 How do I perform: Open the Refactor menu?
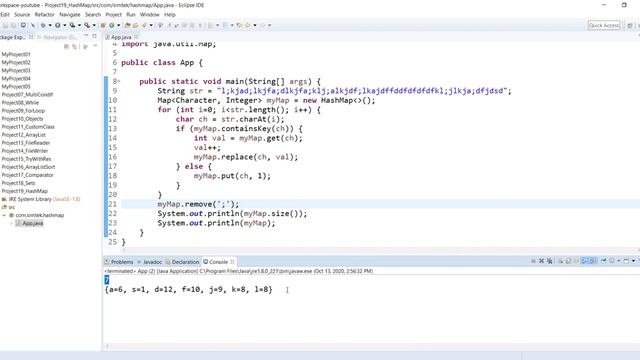(44, 14)
